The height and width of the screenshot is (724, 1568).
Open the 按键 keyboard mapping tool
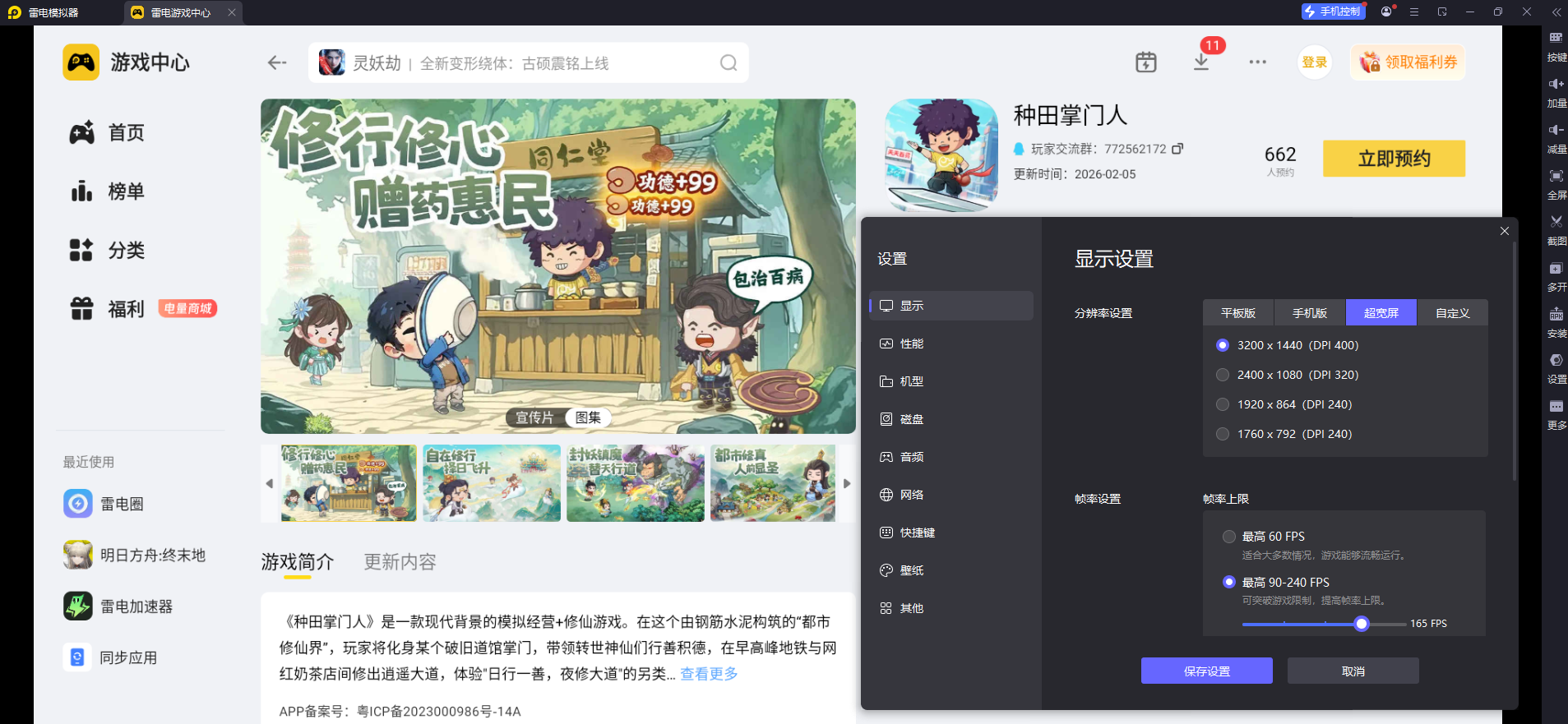coord(1556,47)
